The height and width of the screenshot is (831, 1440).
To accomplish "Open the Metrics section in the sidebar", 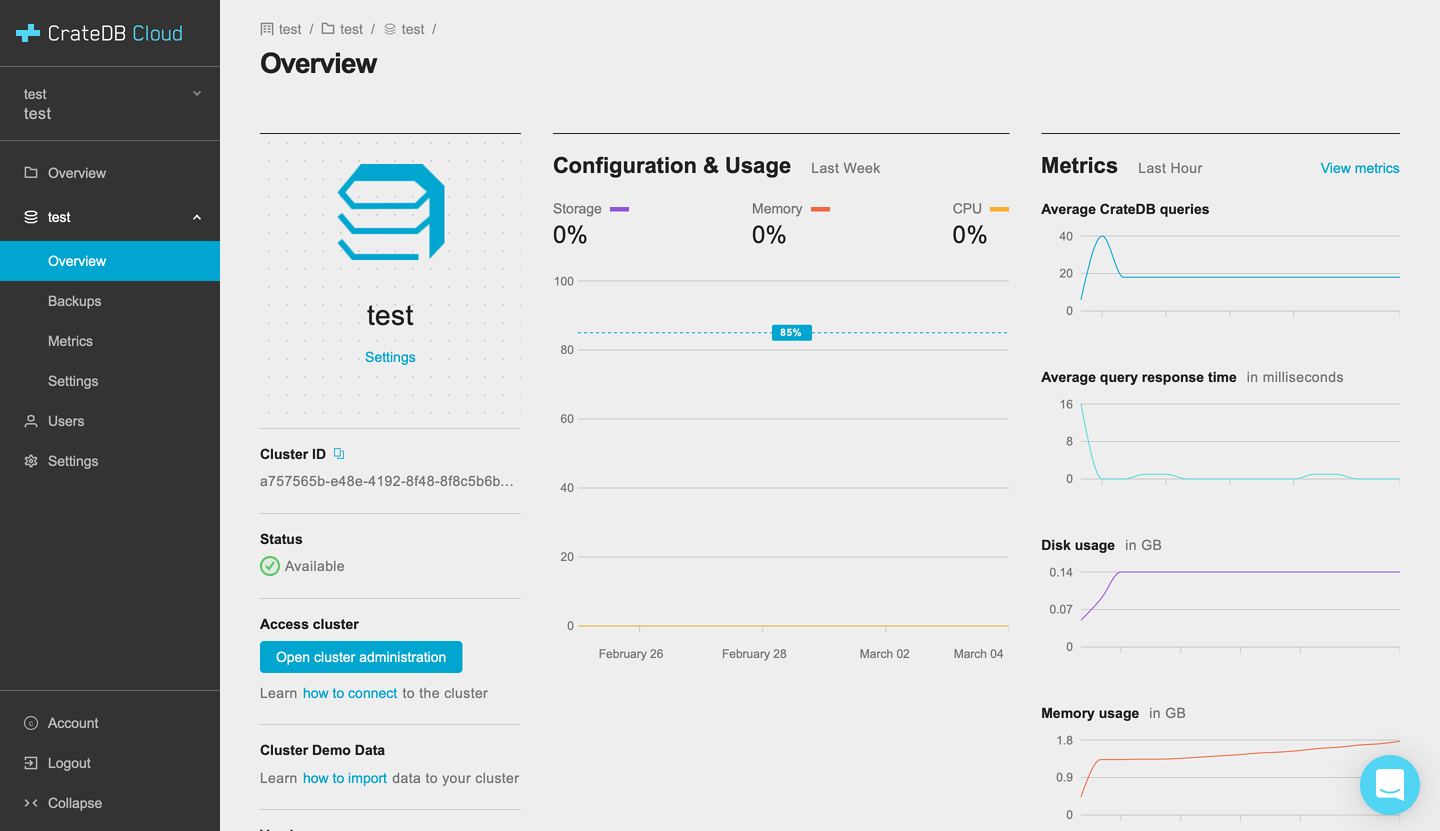I will (x=70, y=341).
